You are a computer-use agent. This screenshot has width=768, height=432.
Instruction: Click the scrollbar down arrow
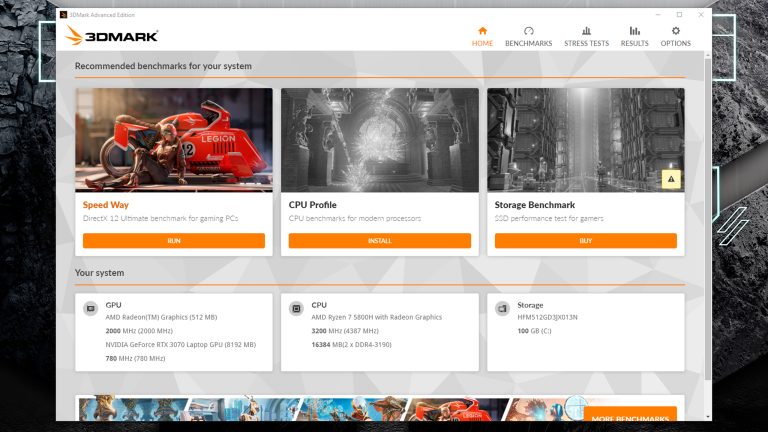tap(708, 417)
